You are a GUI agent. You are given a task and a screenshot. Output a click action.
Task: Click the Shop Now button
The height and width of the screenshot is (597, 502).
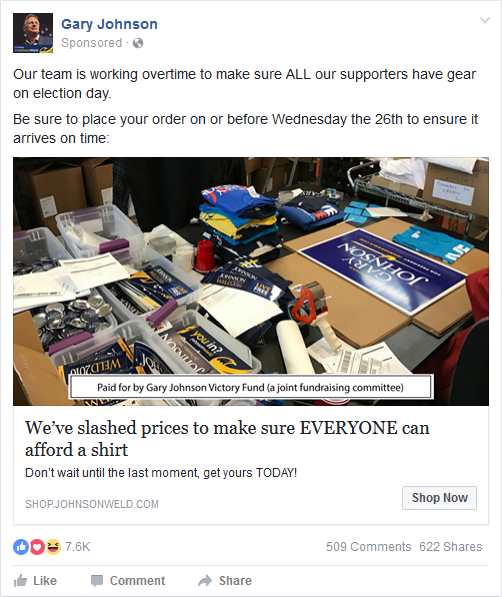click(x=439, y=498)
